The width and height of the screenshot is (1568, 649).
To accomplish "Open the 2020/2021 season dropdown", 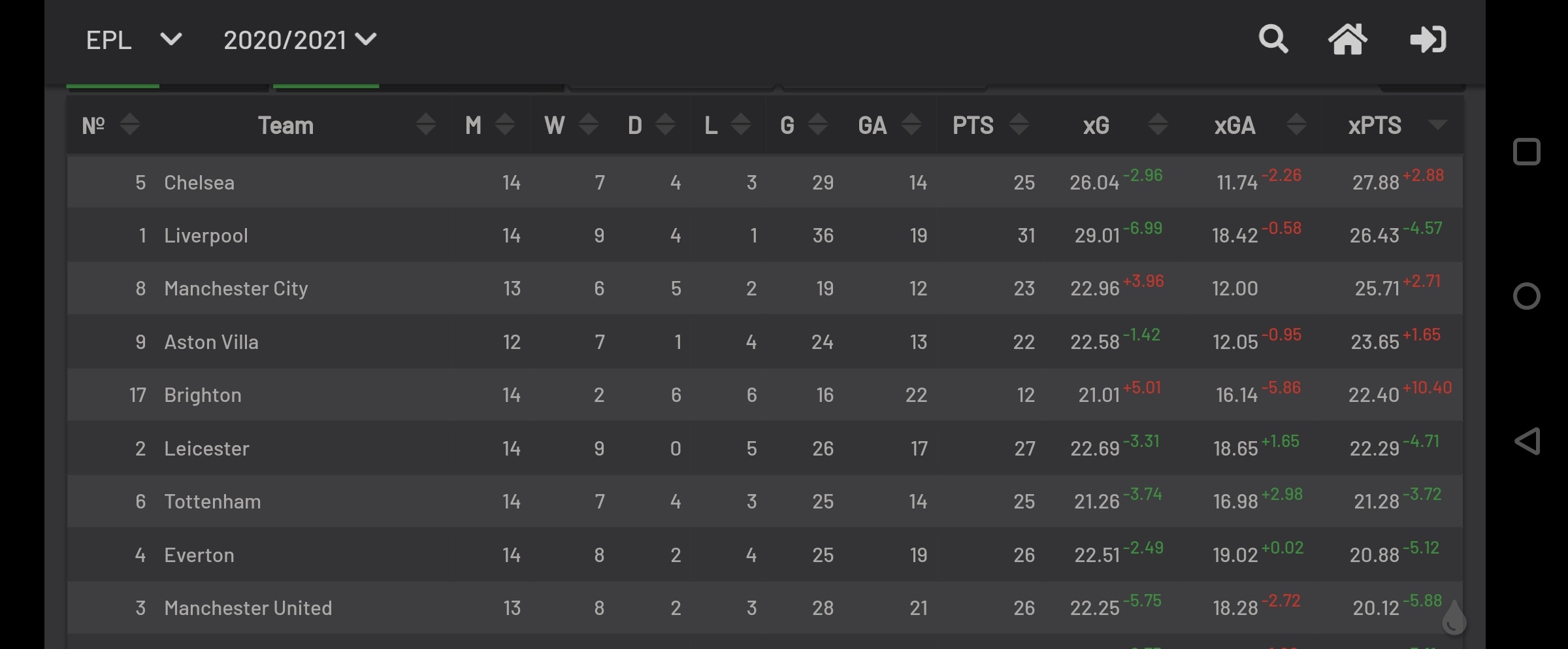I will click(300, 40).
